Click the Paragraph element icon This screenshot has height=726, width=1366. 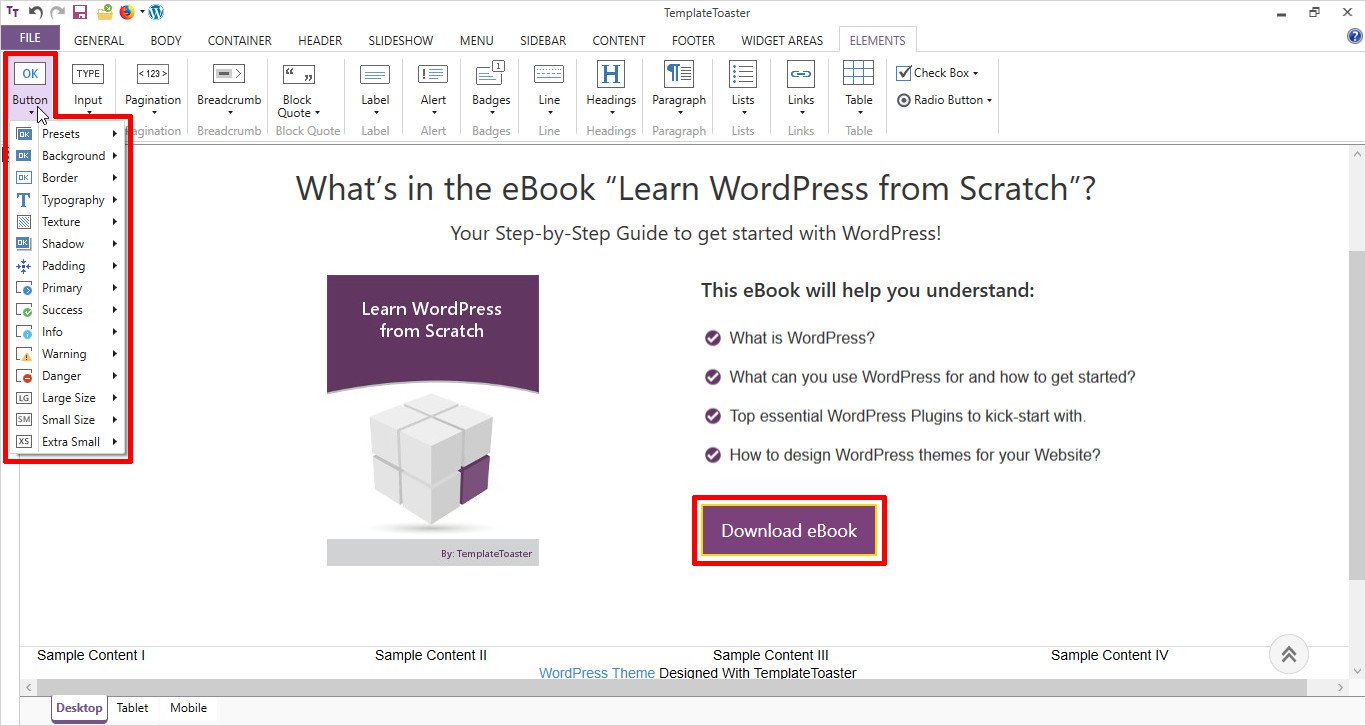[x=679, y=76]
